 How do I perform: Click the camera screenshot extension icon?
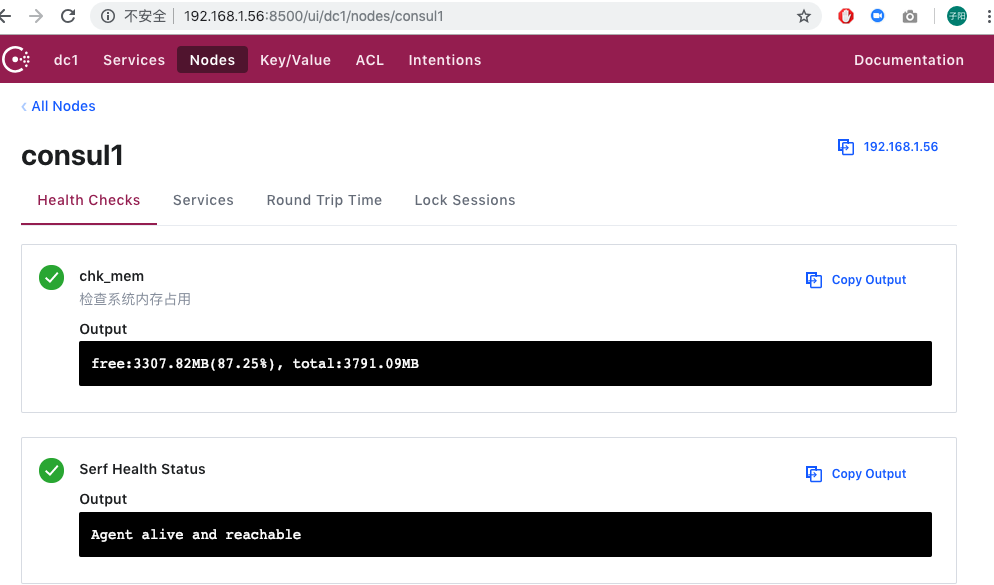tap(910, 16)
